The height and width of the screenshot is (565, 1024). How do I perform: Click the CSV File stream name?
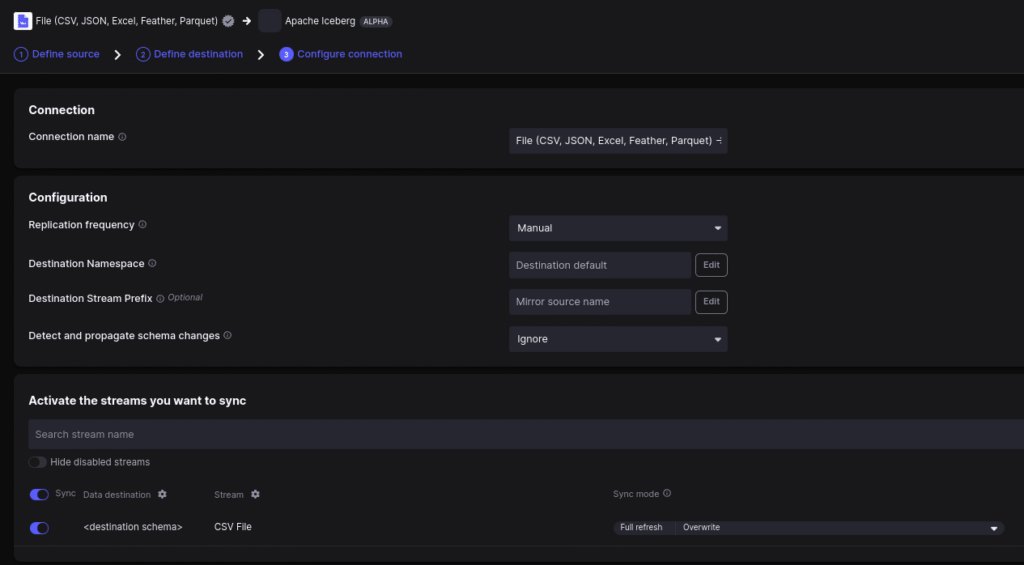point(232,527)
